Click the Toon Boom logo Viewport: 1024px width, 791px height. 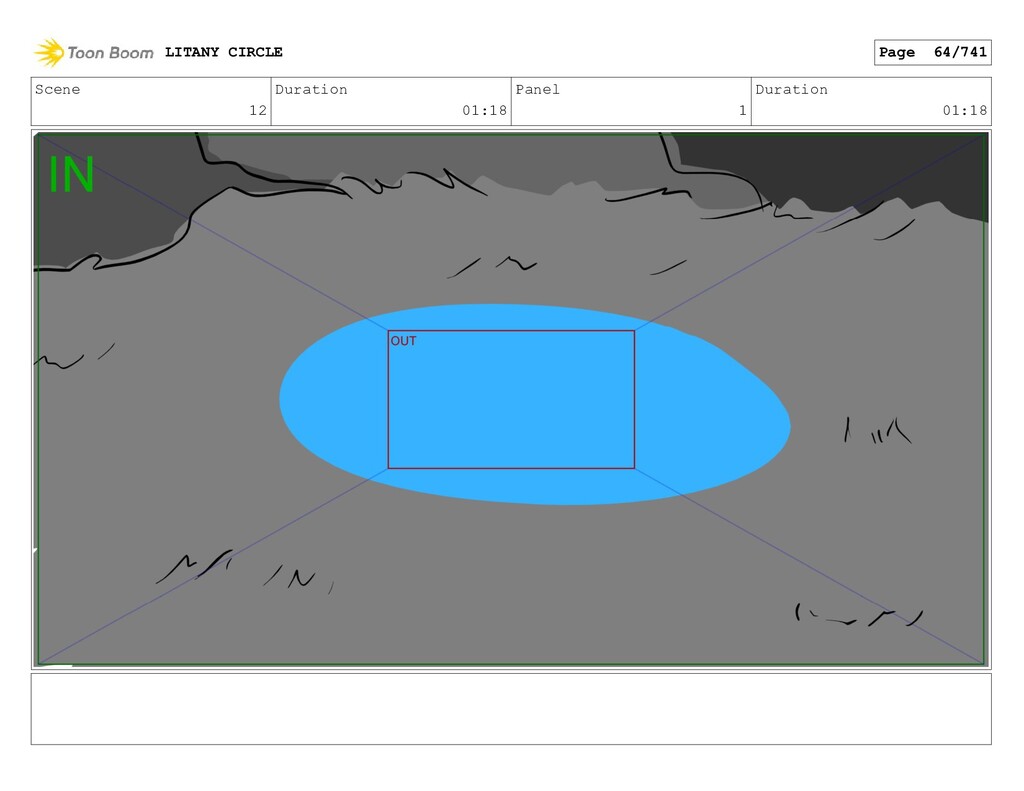click(x=93, y=52)
